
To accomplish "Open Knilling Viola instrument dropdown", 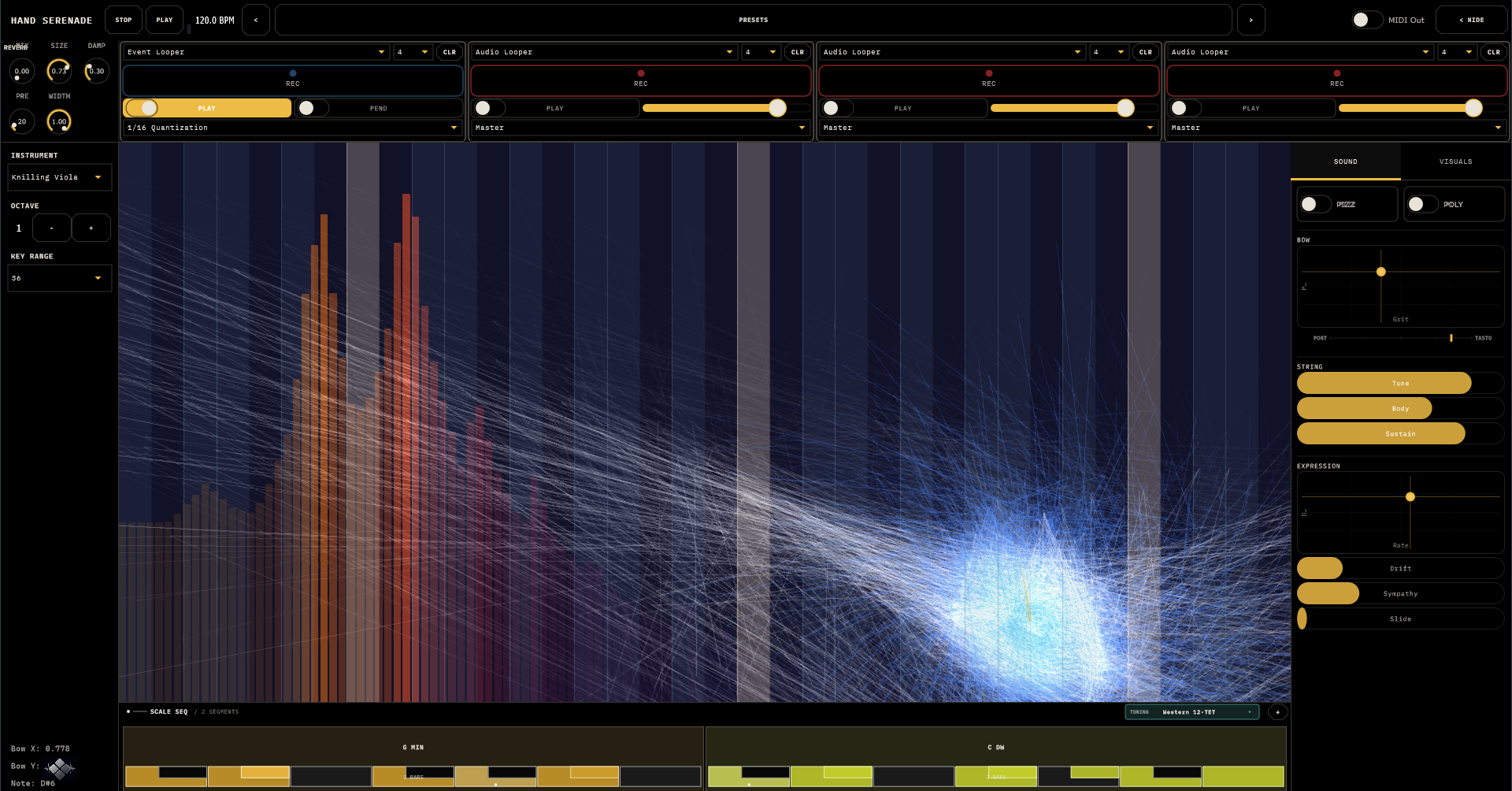I will click(x=60, y=177).
